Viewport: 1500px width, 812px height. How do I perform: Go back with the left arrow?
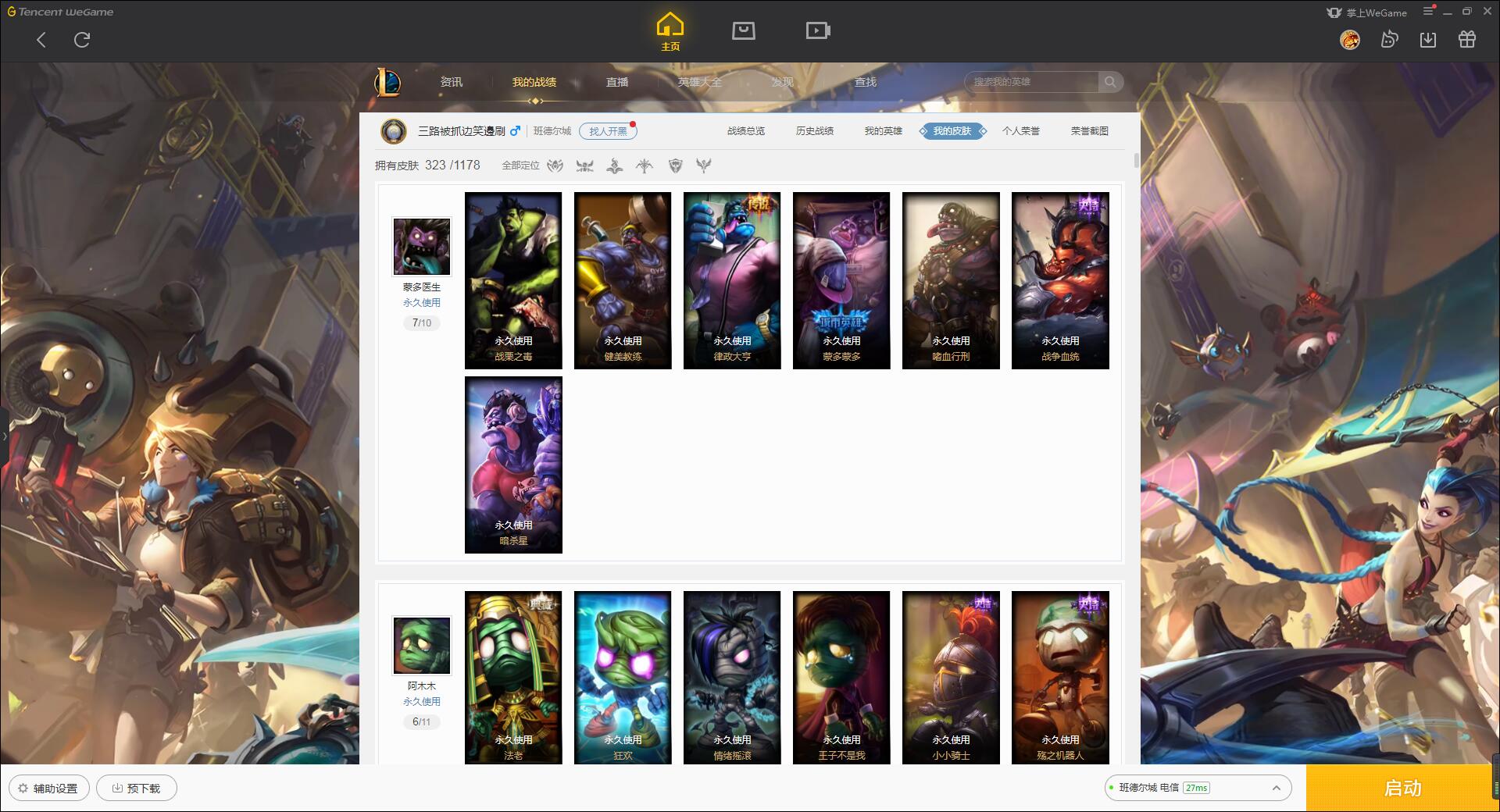[x=41, y=40]
